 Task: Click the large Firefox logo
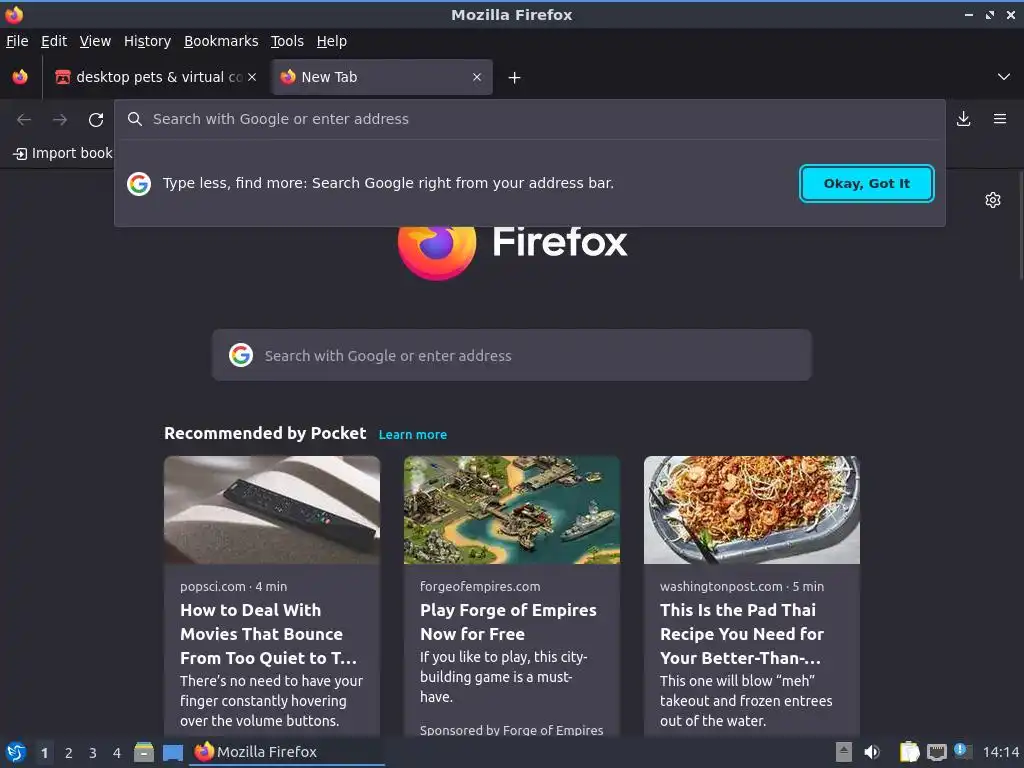[x=437, y=251]
